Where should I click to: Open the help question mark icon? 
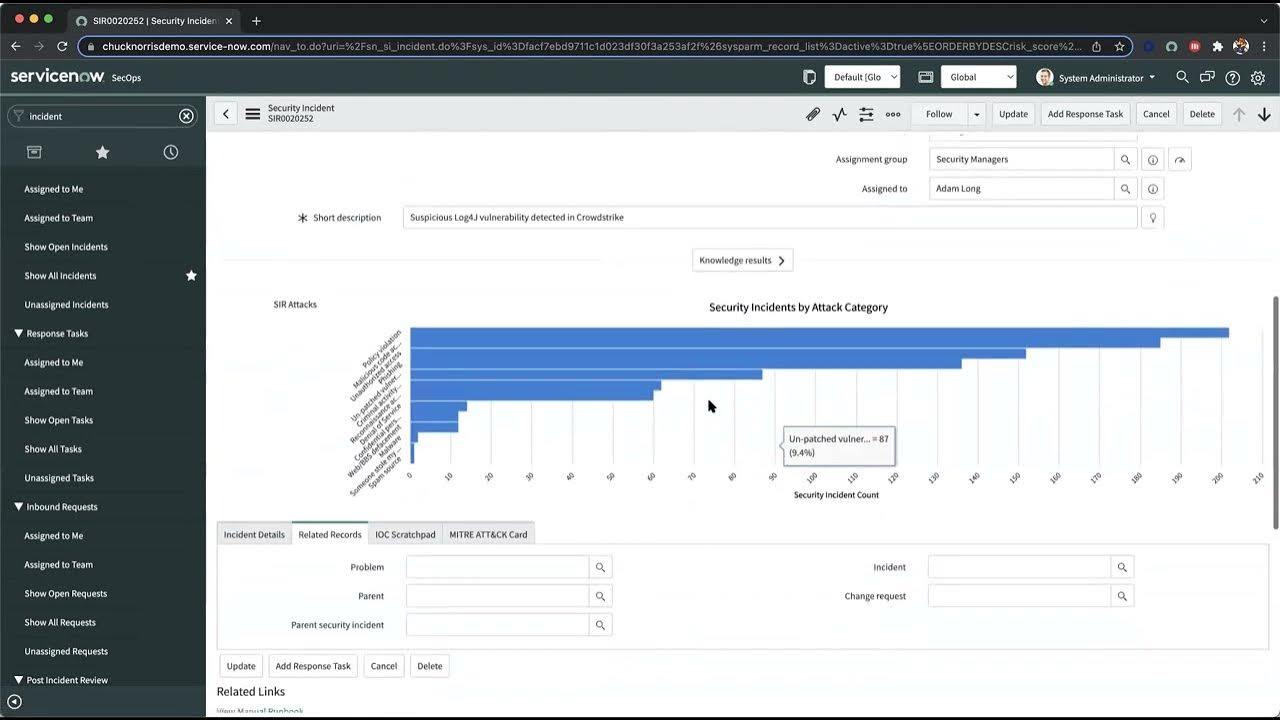pyautogui.click(x=1232, y=77)
